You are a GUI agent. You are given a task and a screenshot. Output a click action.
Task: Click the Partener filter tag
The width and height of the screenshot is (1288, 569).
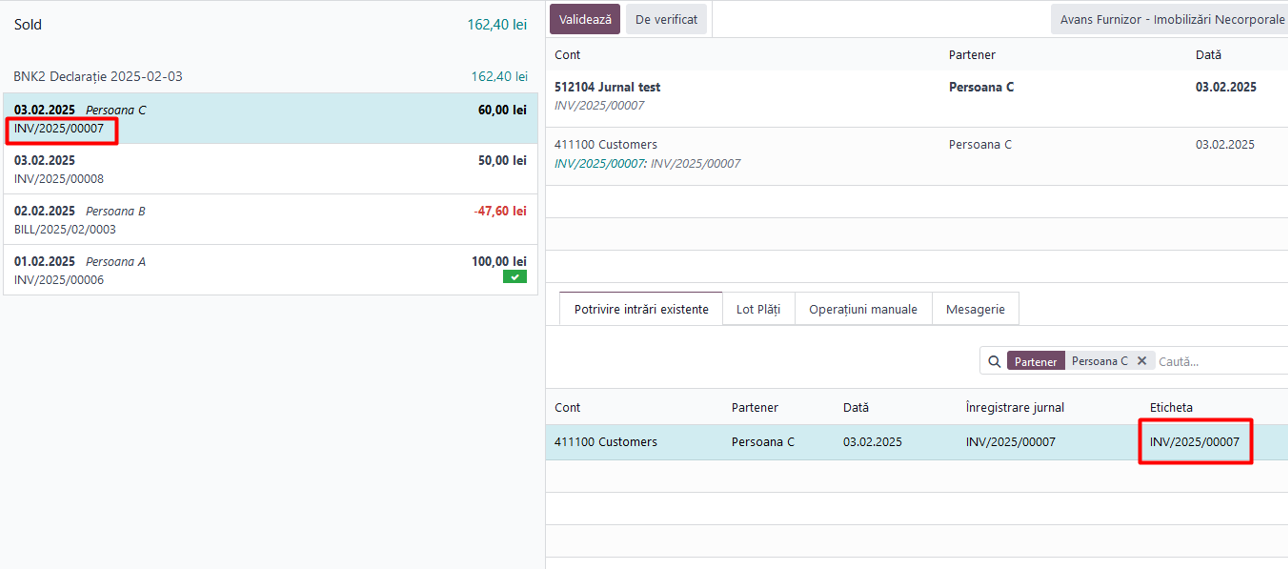tap(1036, 361)
